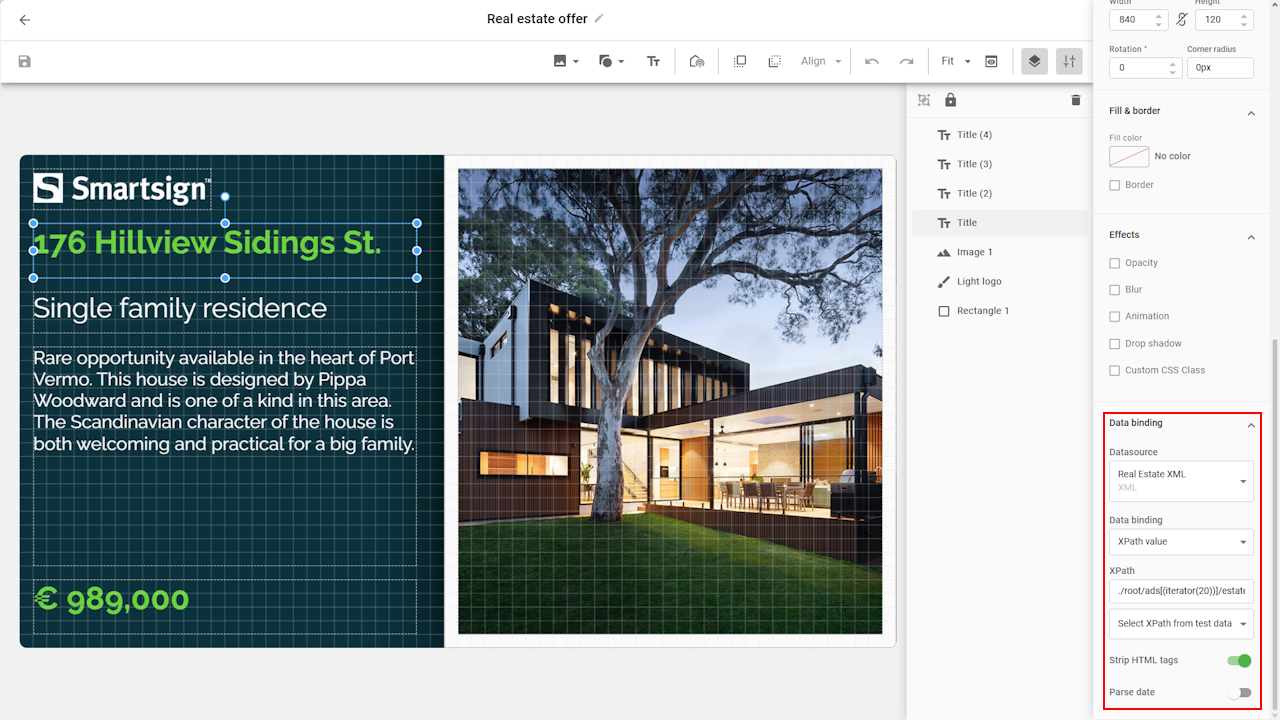Click the back arrow icon
This screenshot has height=720, width=1280.
(25, 20)
